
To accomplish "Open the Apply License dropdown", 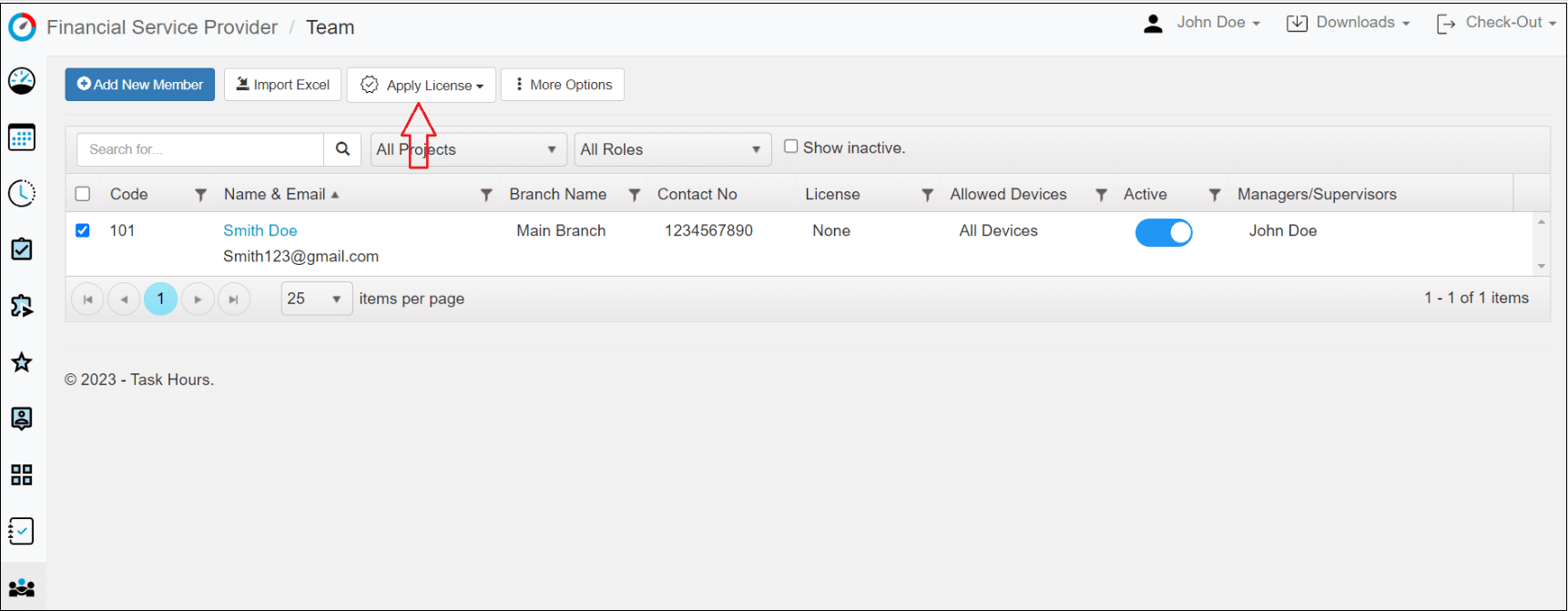I will (x=422, y=85).
